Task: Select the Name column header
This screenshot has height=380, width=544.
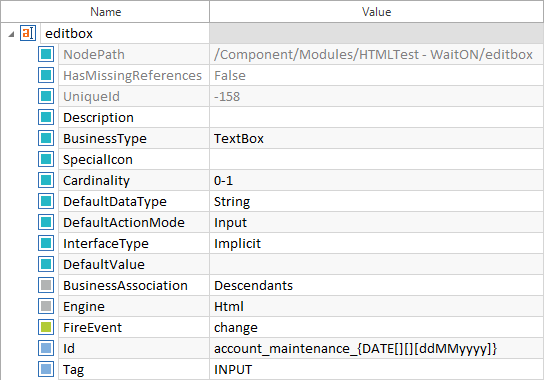Action: 105,12
